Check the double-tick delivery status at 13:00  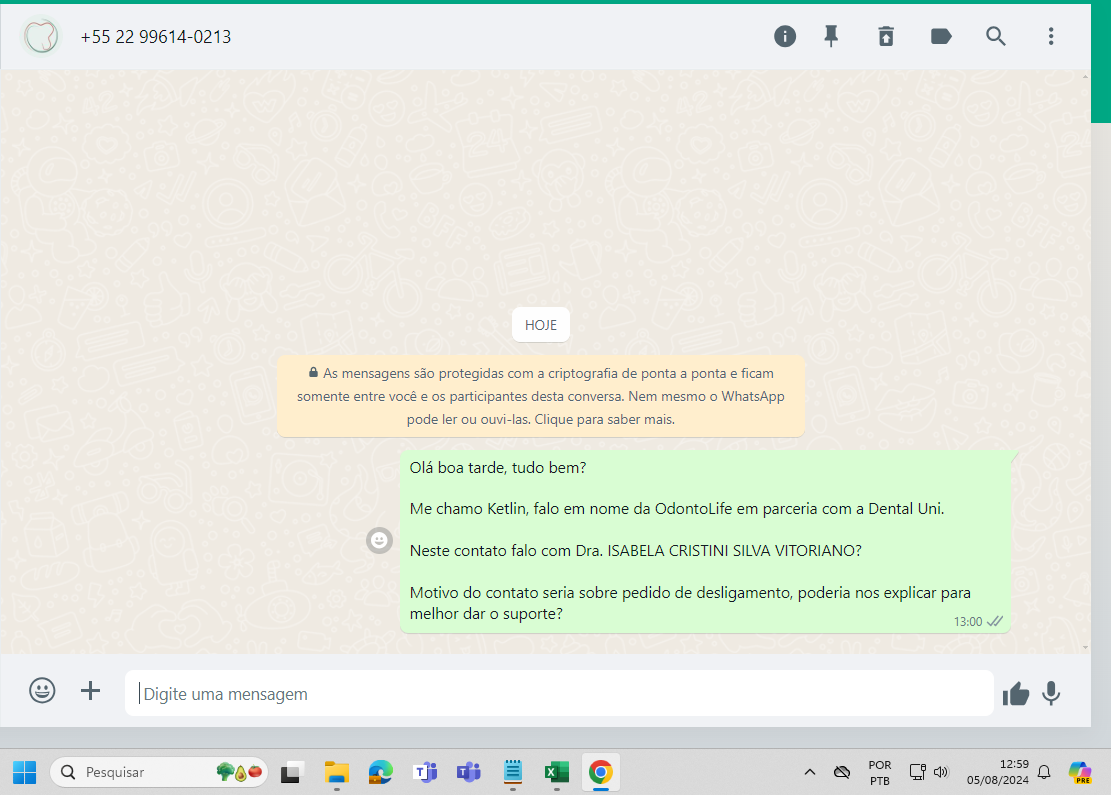click(x=995, y=621)
